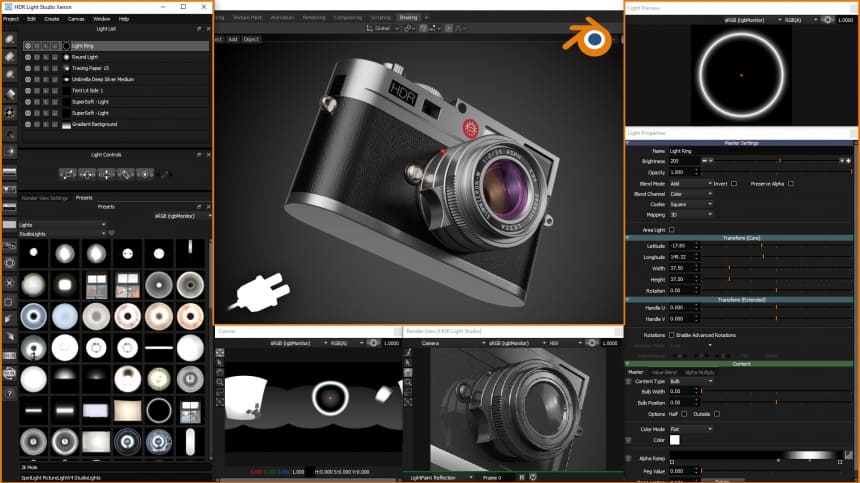Click the zoom magnifier icon in Canvas toolbar

(221, 380)
